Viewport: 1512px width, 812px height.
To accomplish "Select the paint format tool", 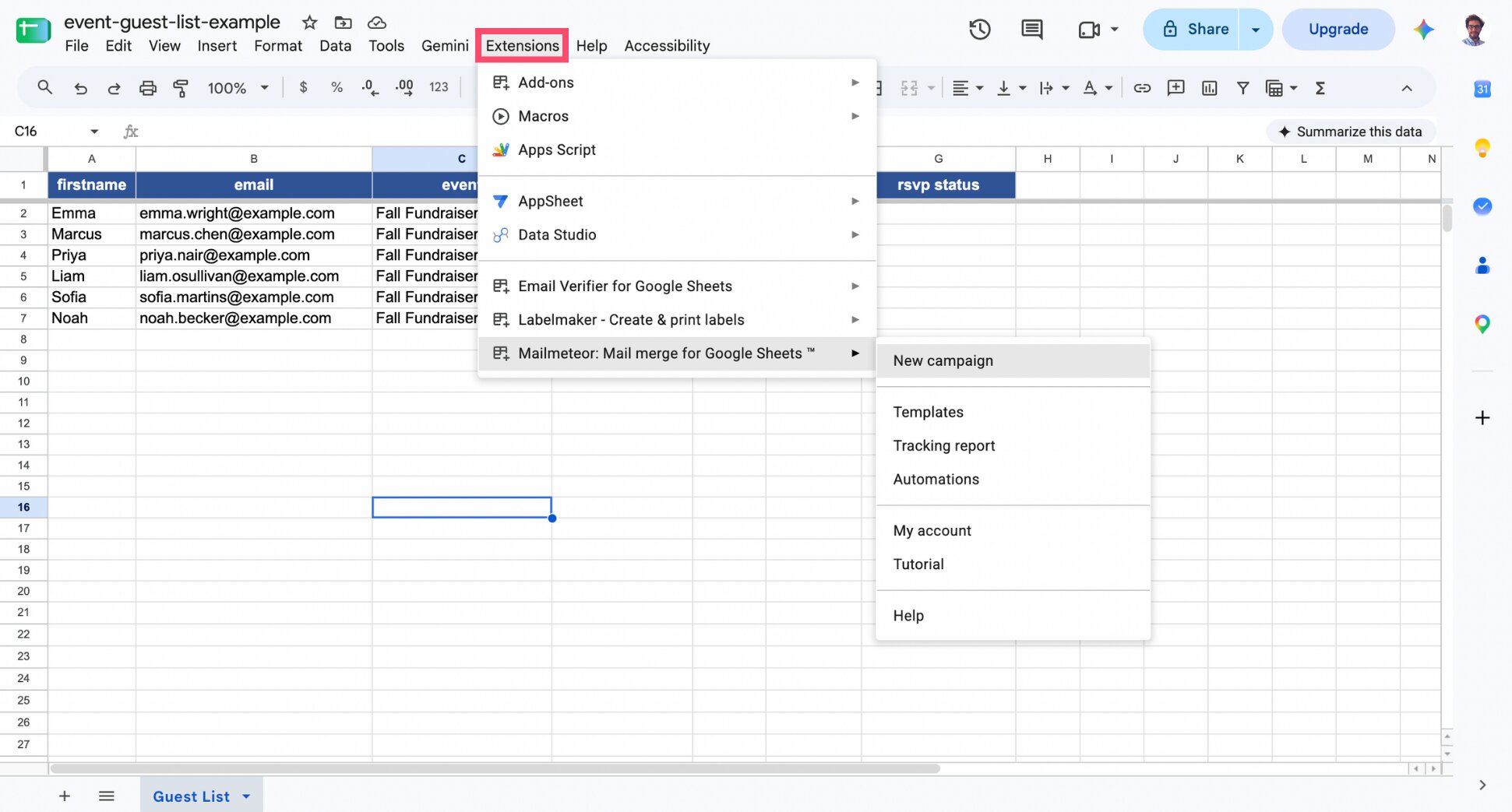I will pos(181,88).
